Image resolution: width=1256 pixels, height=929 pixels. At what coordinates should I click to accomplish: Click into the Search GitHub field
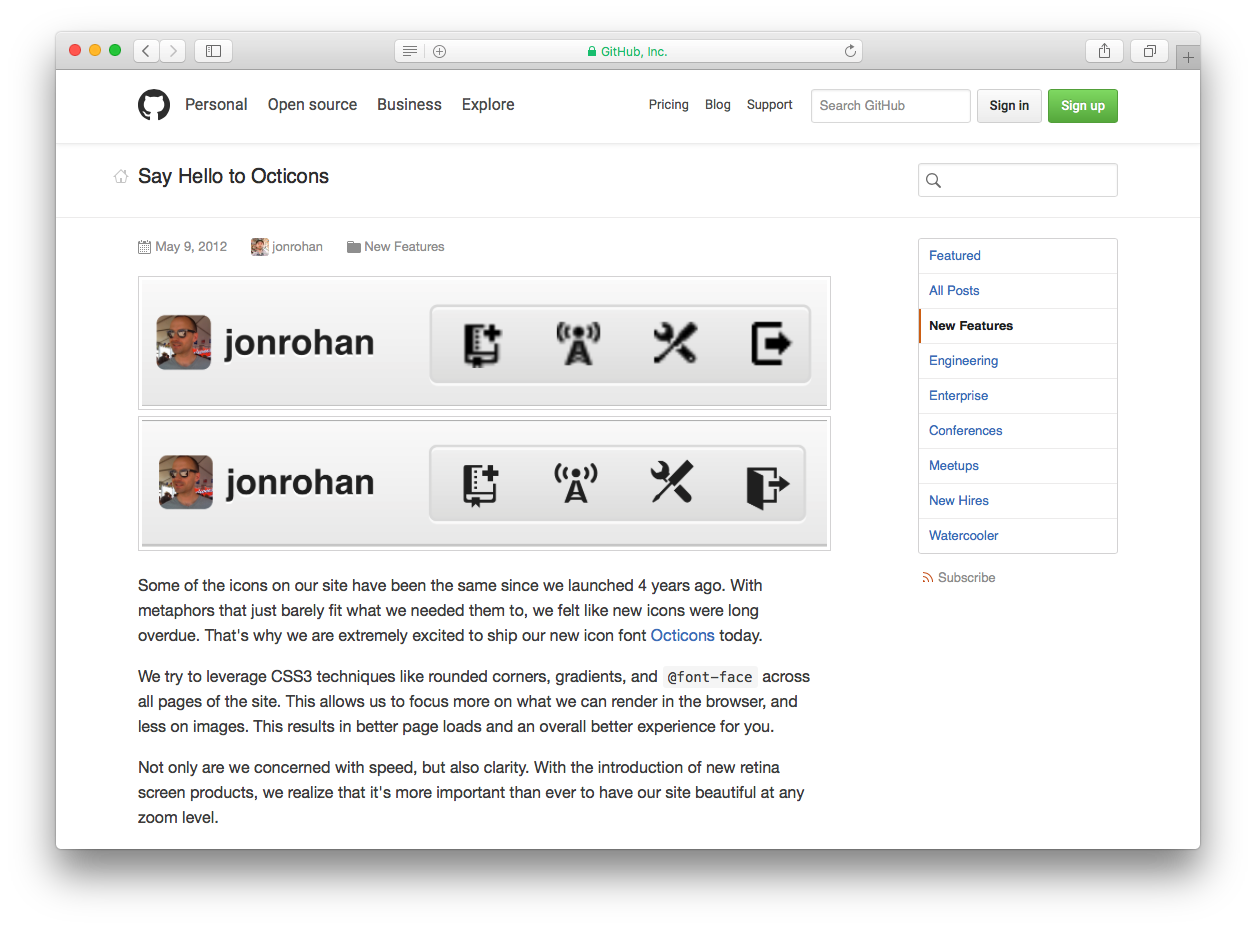(889, 106)
